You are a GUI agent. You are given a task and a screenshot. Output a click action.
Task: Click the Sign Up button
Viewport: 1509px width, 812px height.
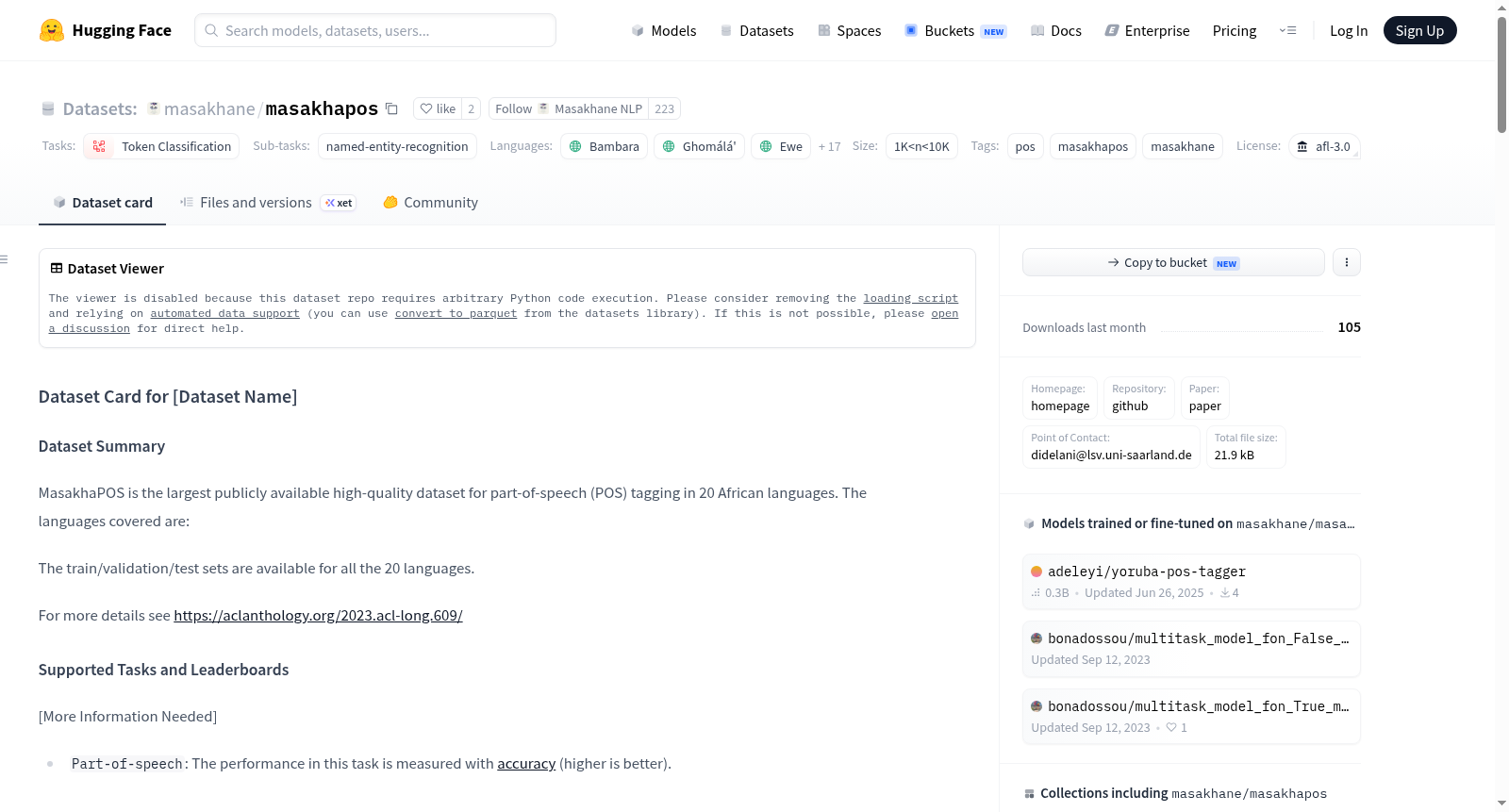[1419, 30]
